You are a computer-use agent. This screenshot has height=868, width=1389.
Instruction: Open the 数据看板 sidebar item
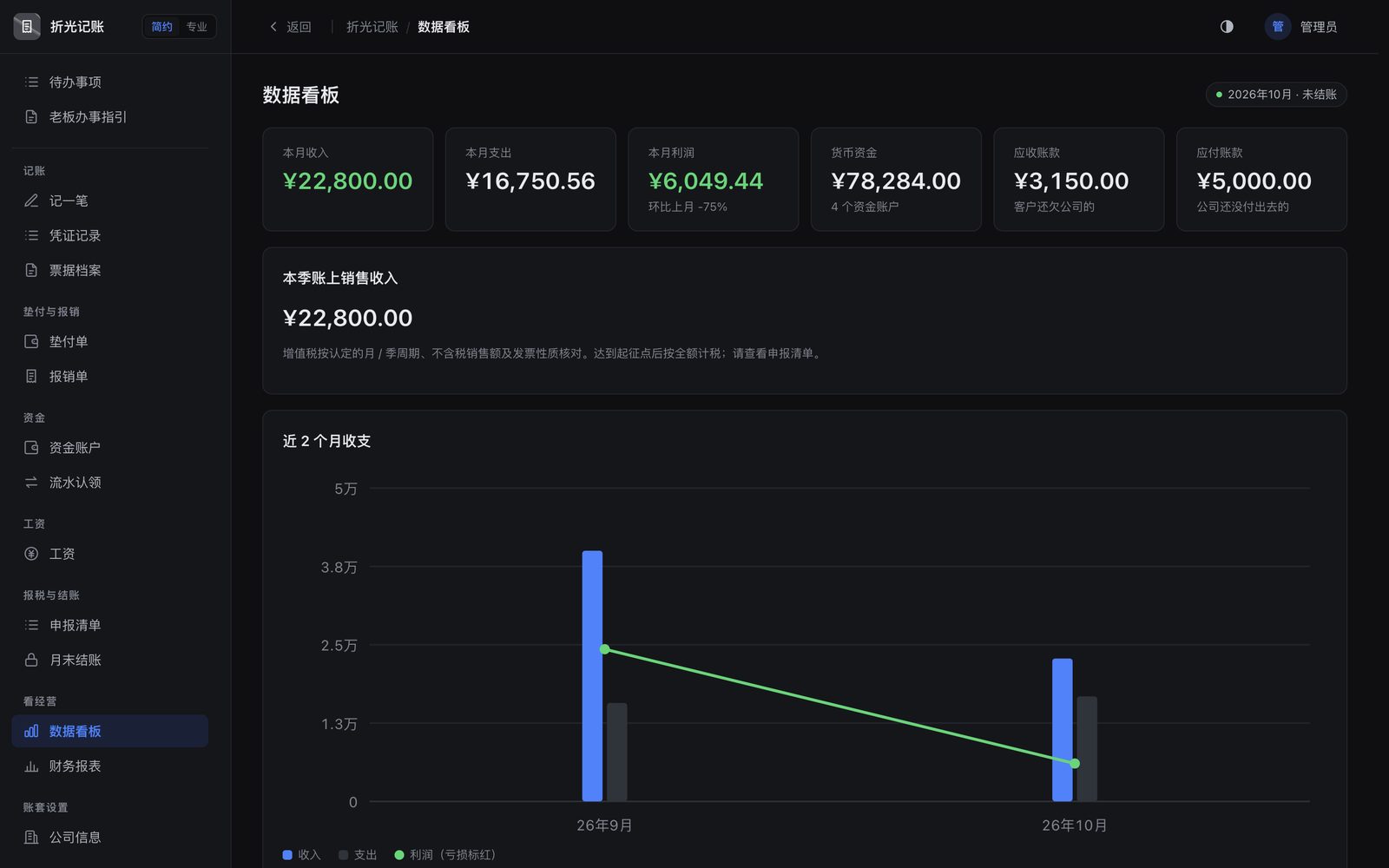click(110, 731)
